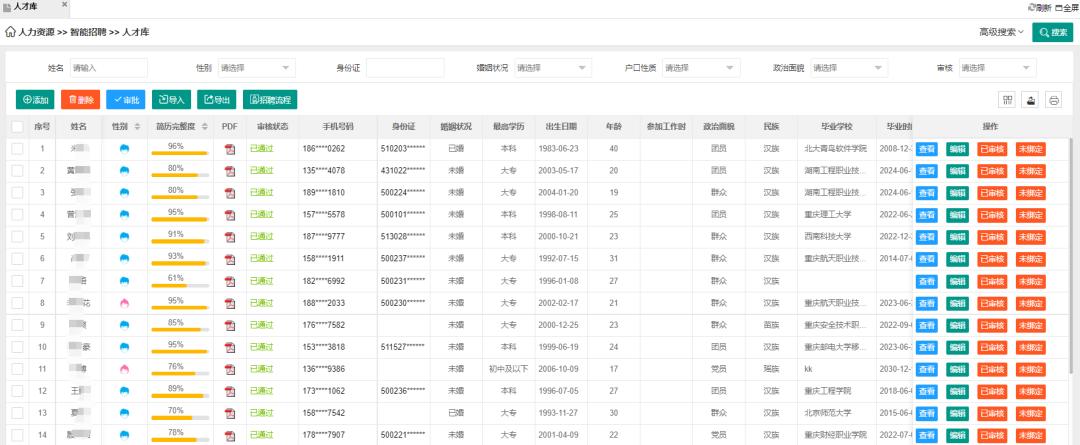Image resolution: width=1080 pixels, height=445 pixels.
Task: Click the 96% completeness bar in row 1
Action: coord(180,153)
